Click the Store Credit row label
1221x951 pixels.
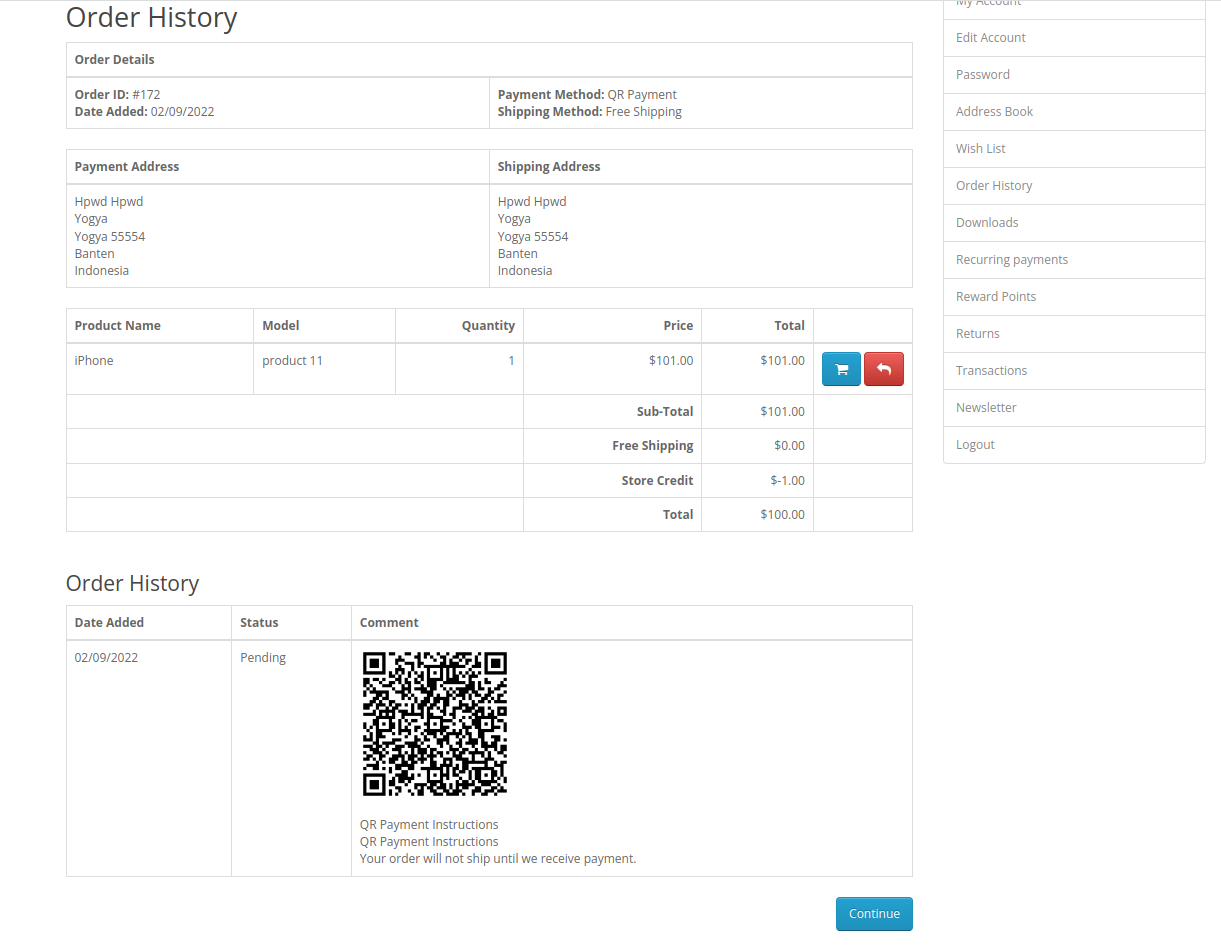click(657, 481)
